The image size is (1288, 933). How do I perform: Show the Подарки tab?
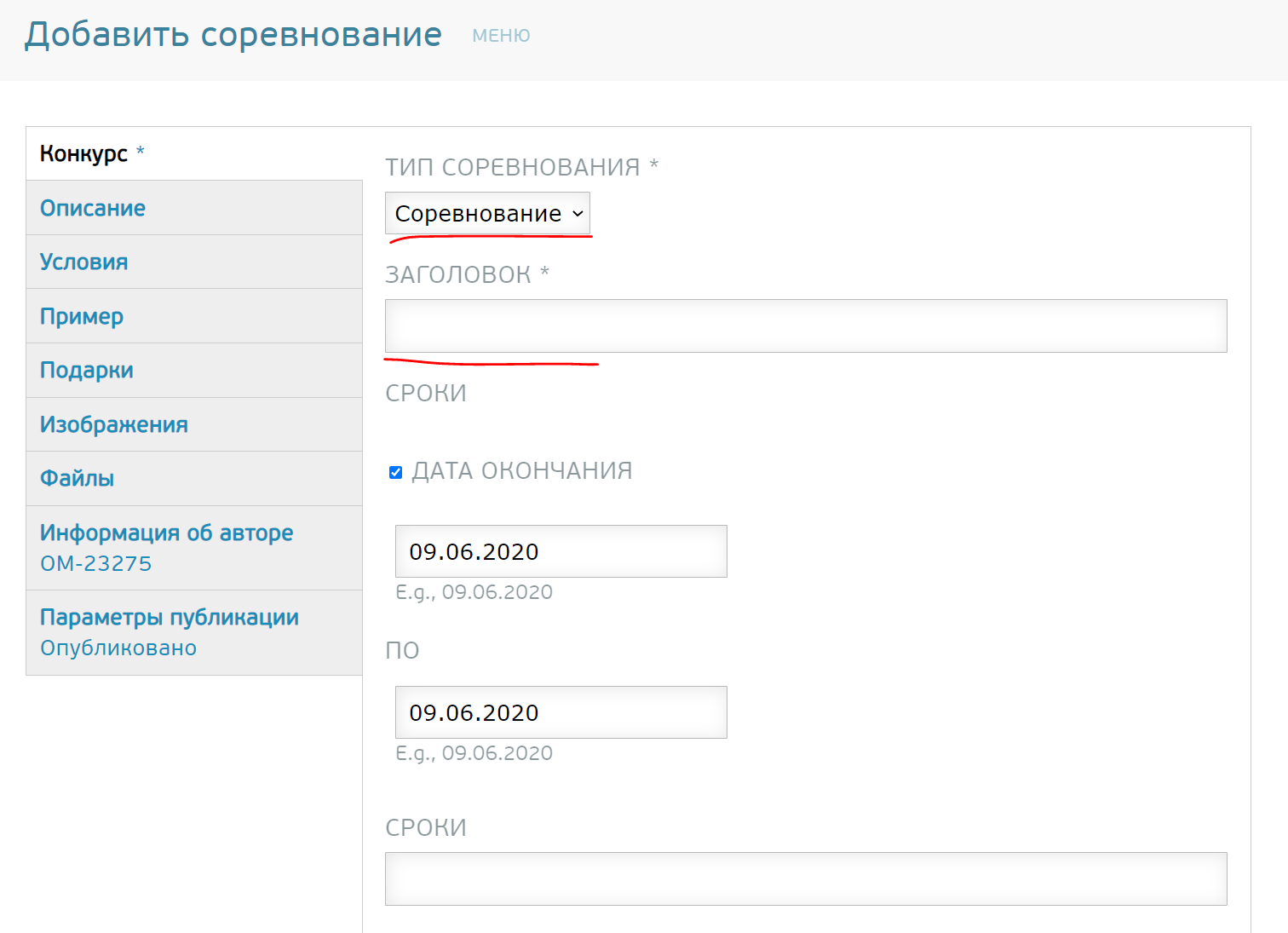pyautogui.click(x=87, y=371)
